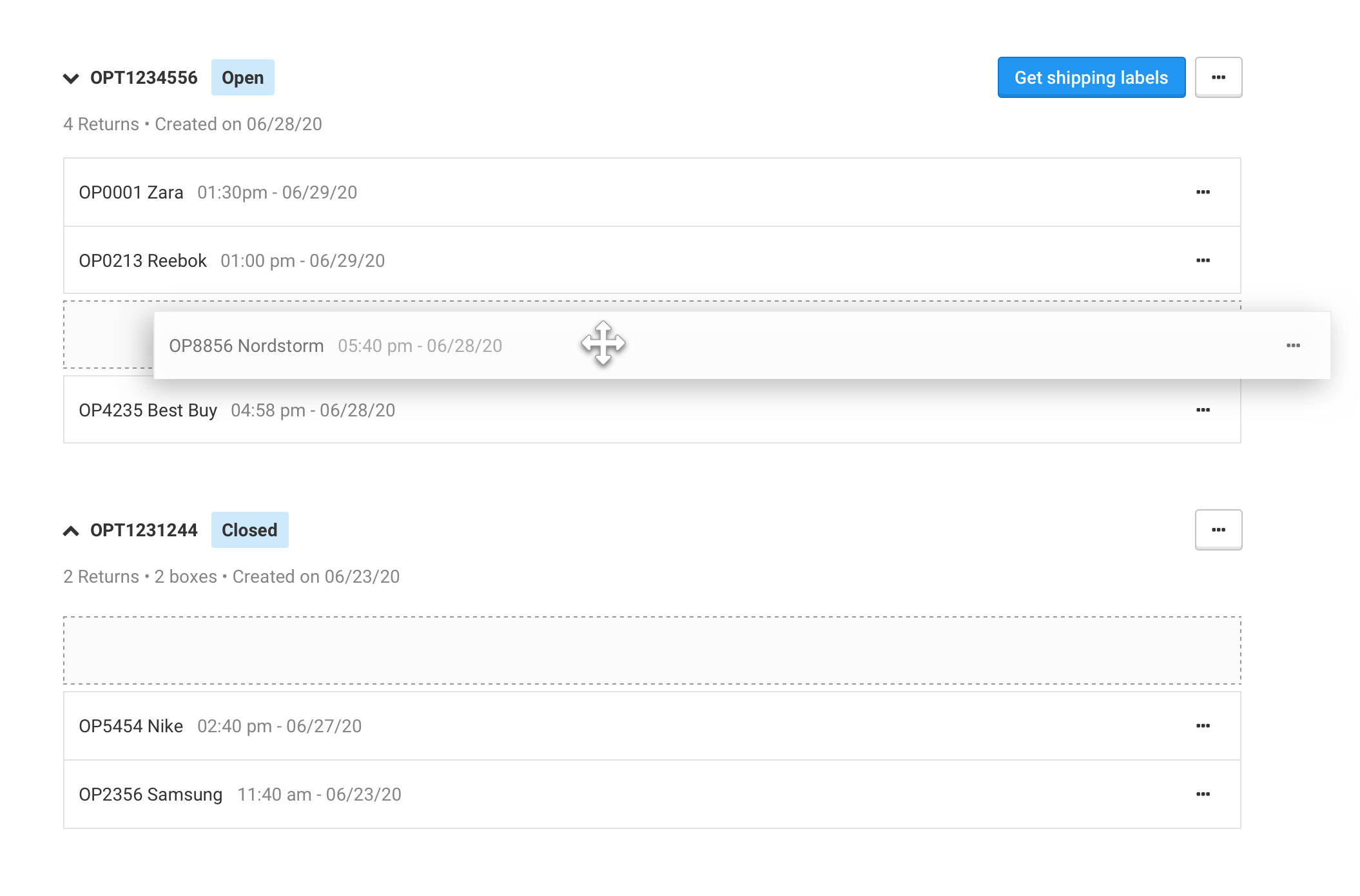Toggle the OPT1231244 batch chevron

click(71, 531)
